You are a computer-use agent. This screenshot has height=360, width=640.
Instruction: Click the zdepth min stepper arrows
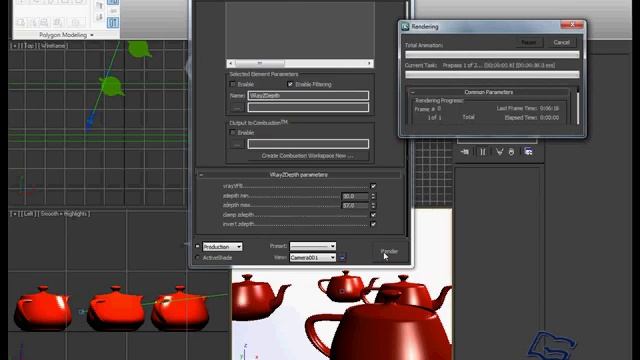coord(373,196)
